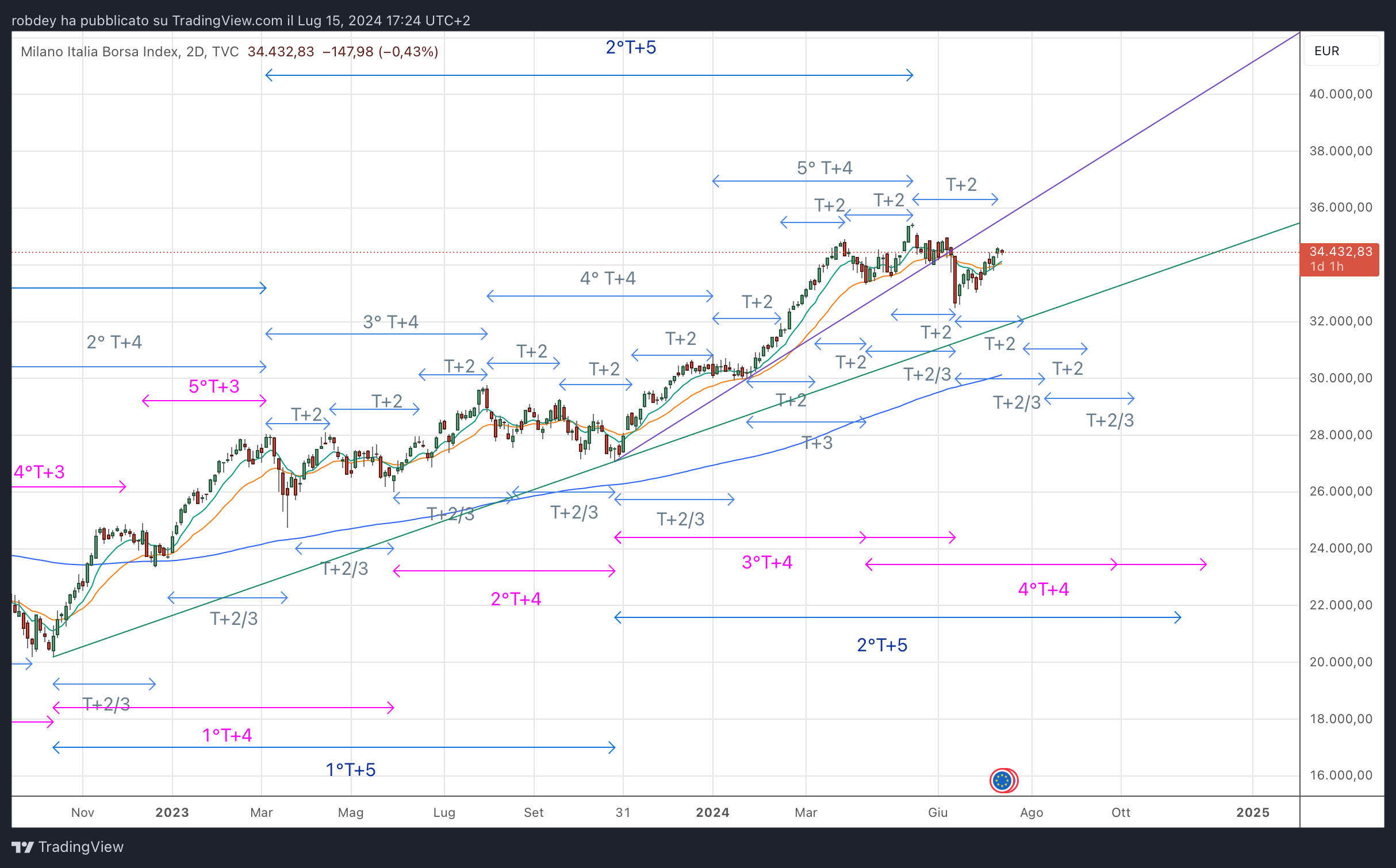Image resolution: width=1396 pixels, height=868 pixels.
Task: Select the magenta 1°T+4 label
Action: (227, 735)
